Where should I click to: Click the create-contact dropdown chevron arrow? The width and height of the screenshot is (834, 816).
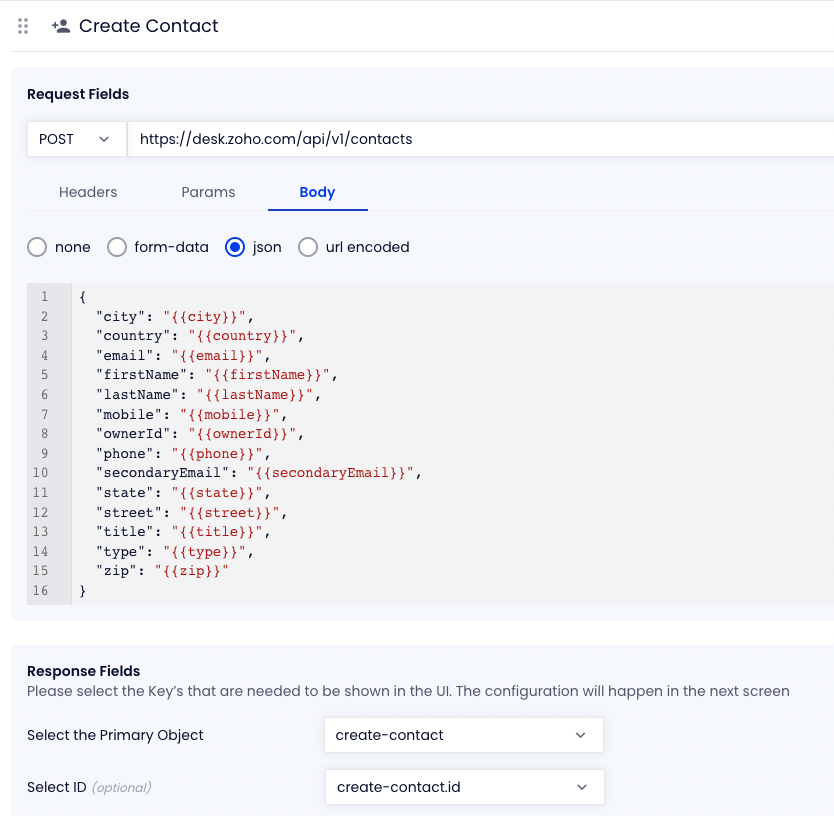(x=580, y=735)
